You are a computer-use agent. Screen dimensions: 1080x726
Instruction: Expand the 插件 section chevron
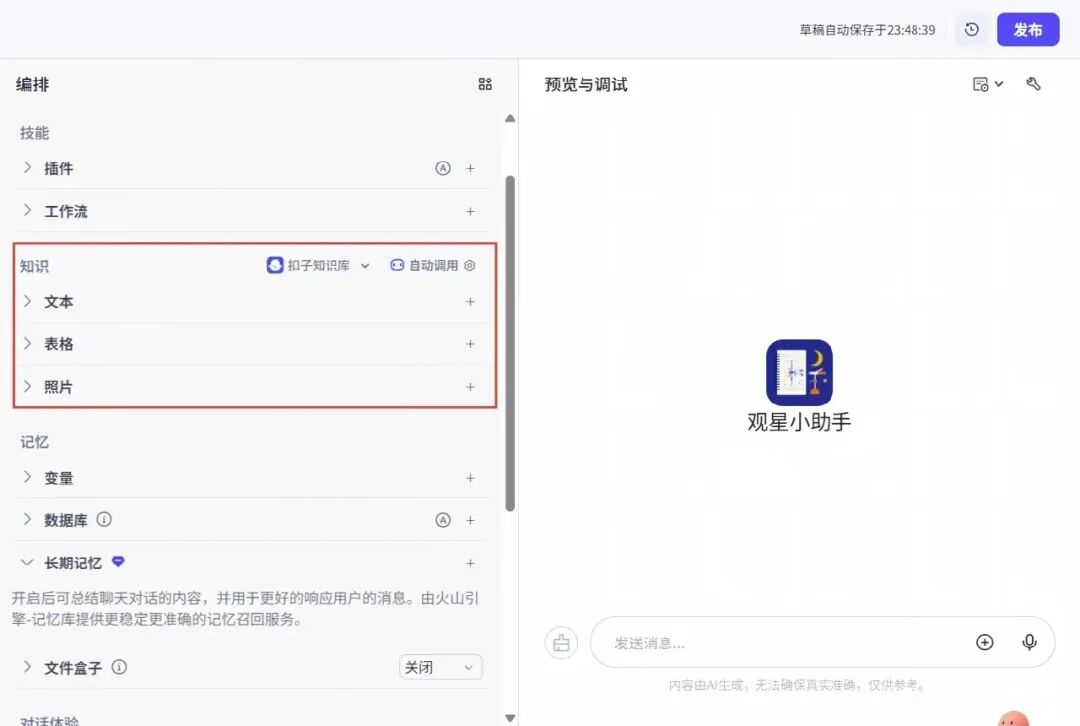pyautogui.click(x=28, y=167)
